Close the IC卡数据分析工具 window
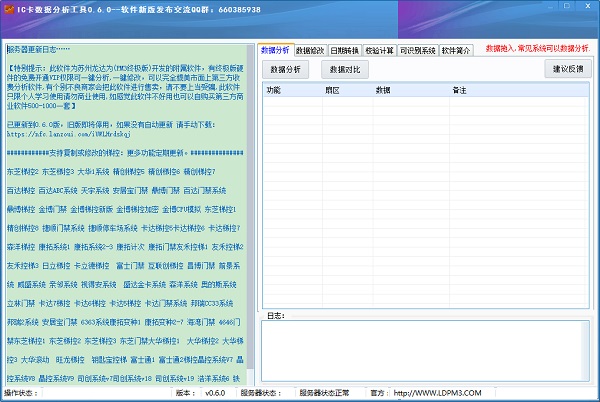This screenshot has height=402, width=600. click(588, 6)
